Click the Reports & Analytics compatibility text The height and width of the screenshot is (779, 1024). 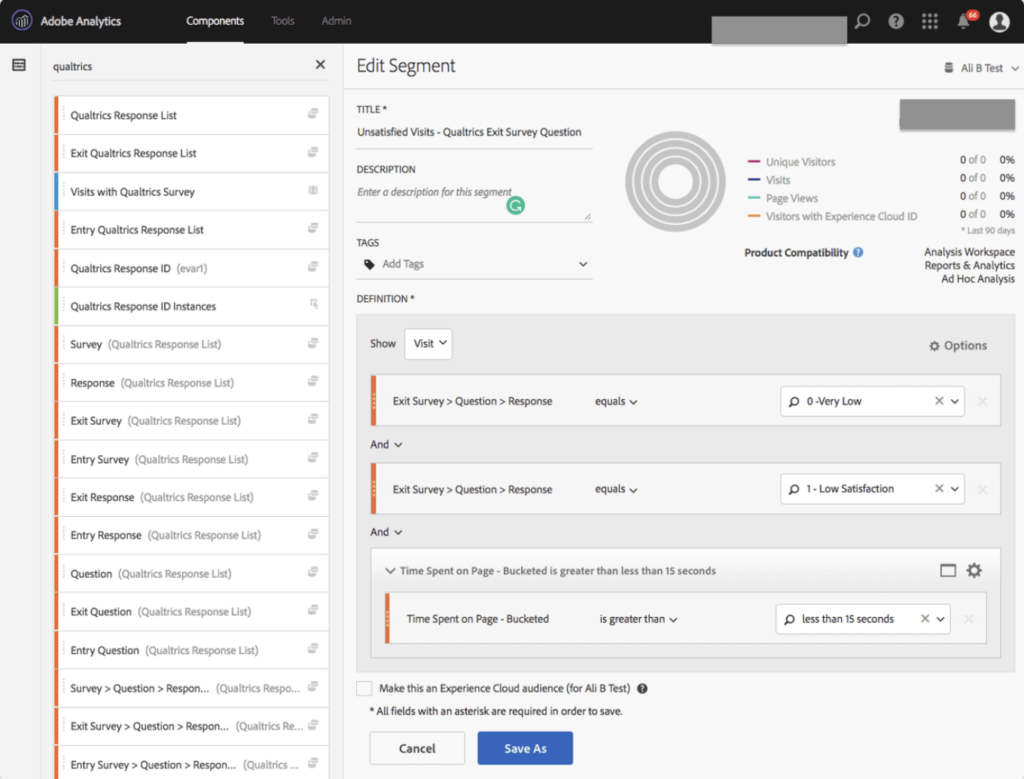(x=969, y=266)
